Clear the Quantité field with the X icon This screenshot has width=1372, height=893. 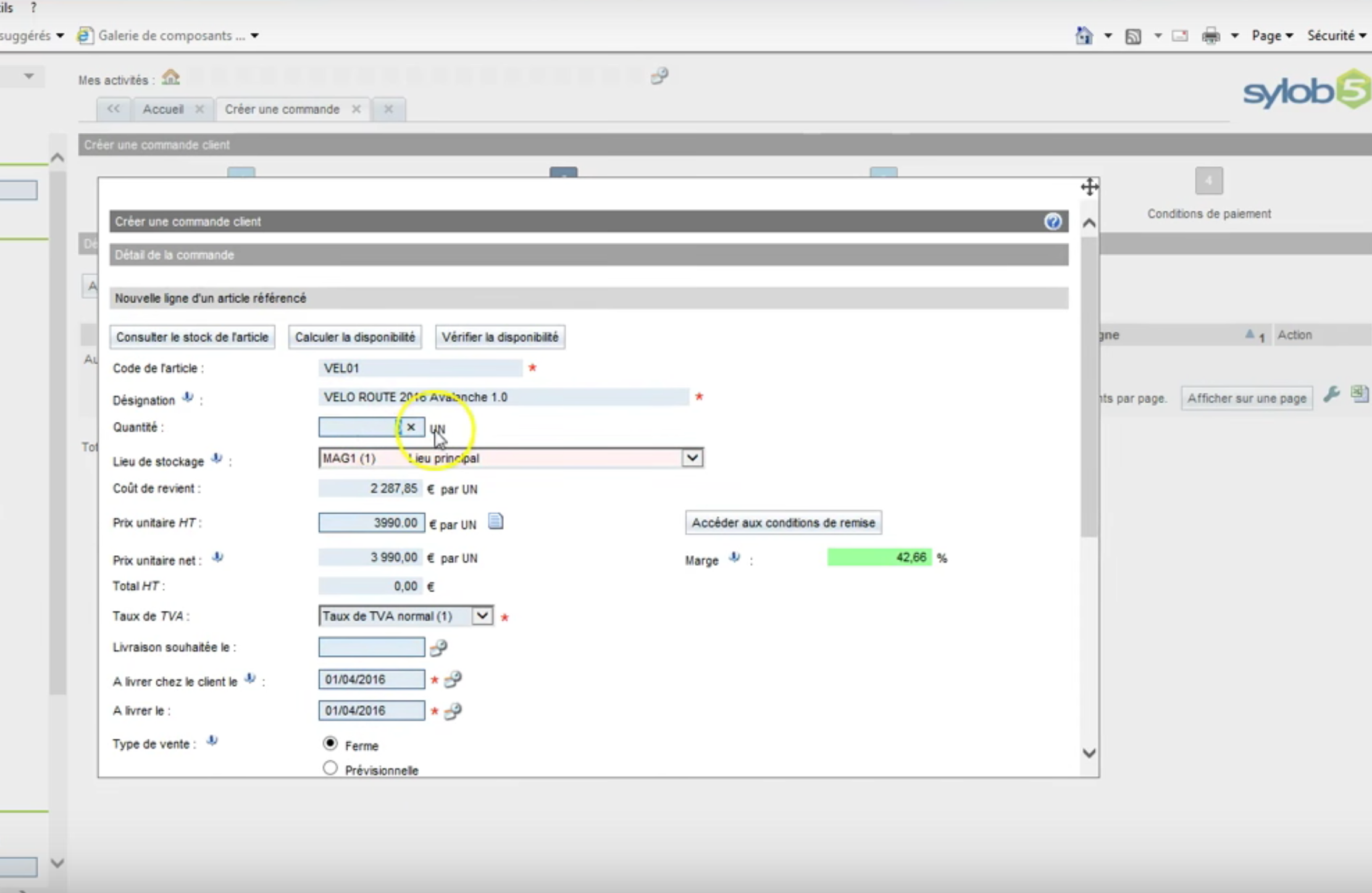coord(411,427)
